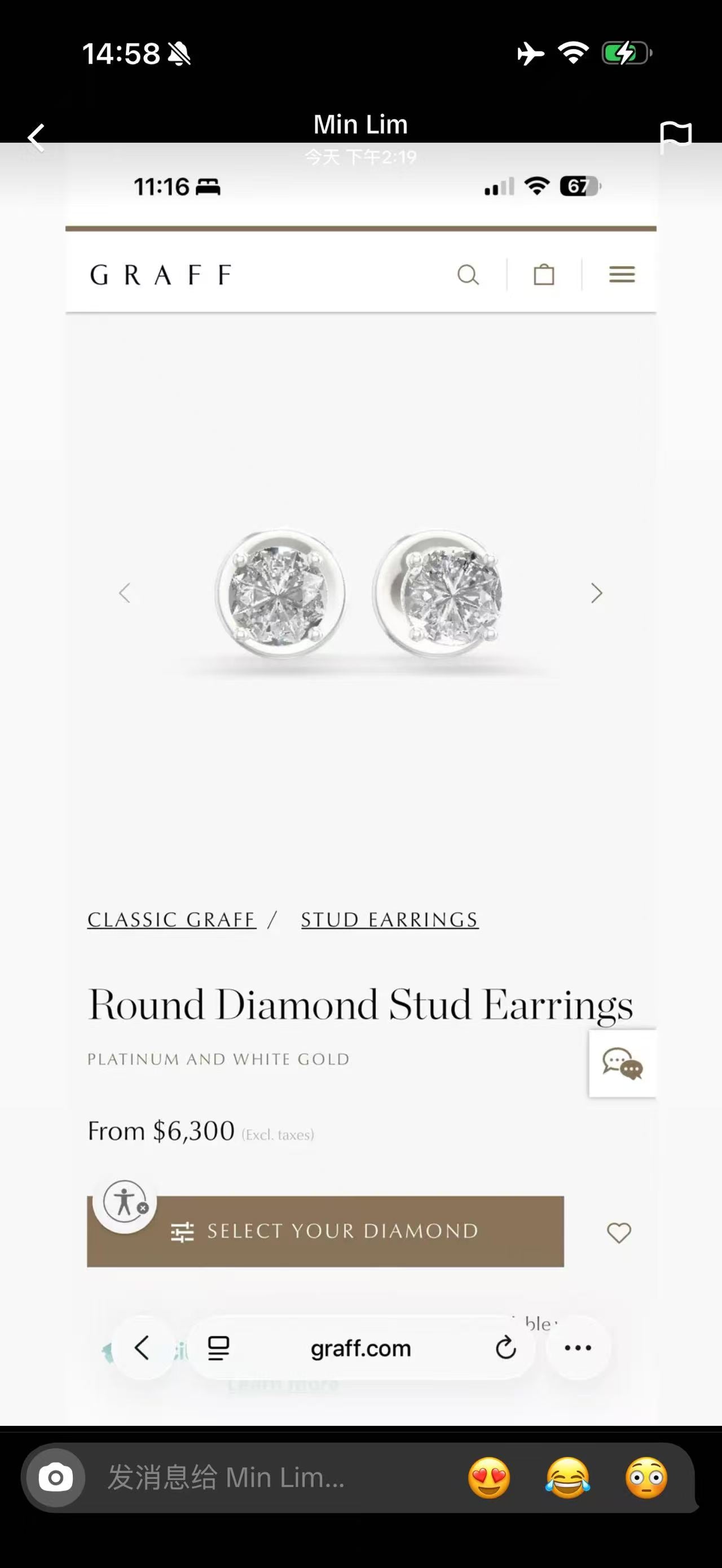Send the heart-eyes emoji reaction
Viewport: 722px width, 1568px height.
click(489, 1477)
